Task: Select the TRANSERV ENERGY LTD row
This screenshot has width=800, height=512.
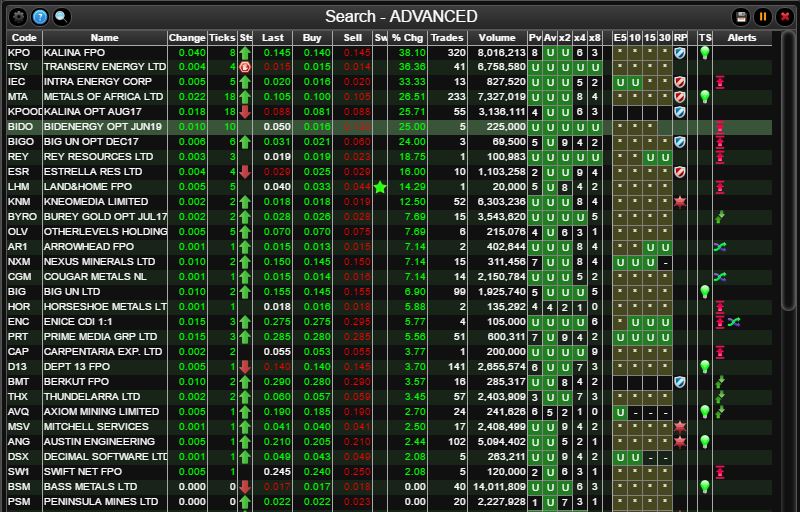Action: pyautogui.click(x=389, y=67)
